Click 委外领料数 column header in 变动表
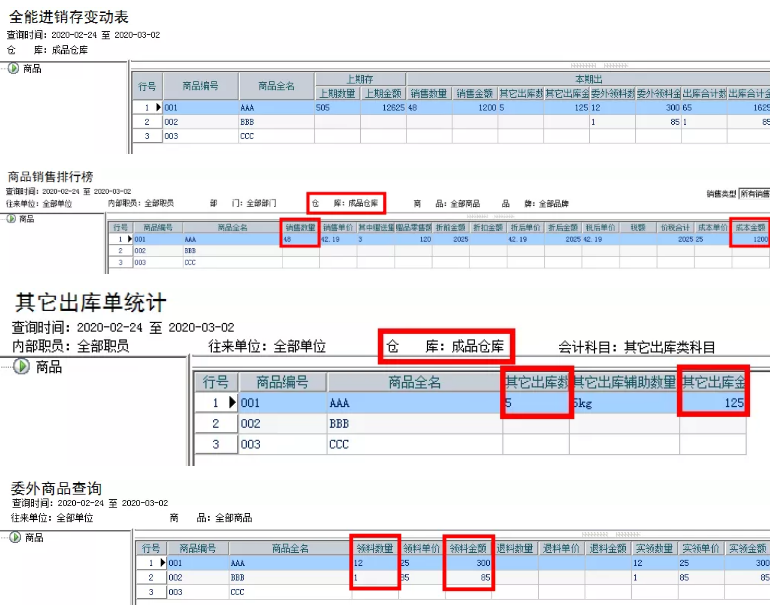This screenshot has height=616, width=770. [x=612, y=93]
